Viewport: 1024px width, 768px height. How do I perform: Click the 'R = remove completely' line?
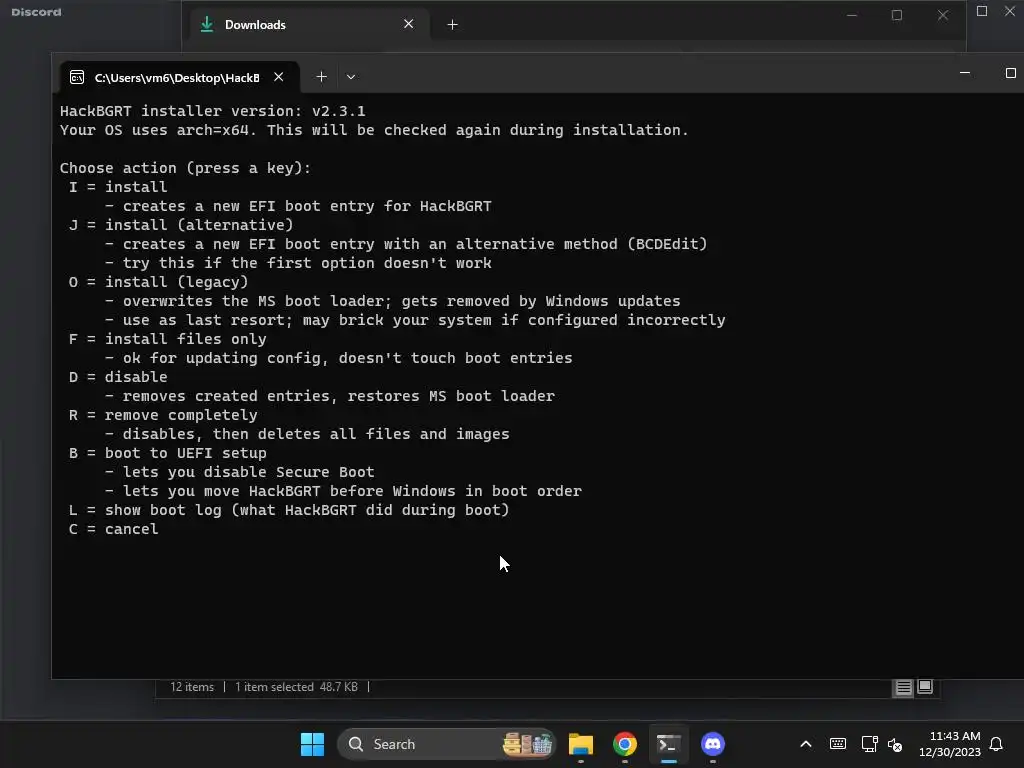click(163, 415)
